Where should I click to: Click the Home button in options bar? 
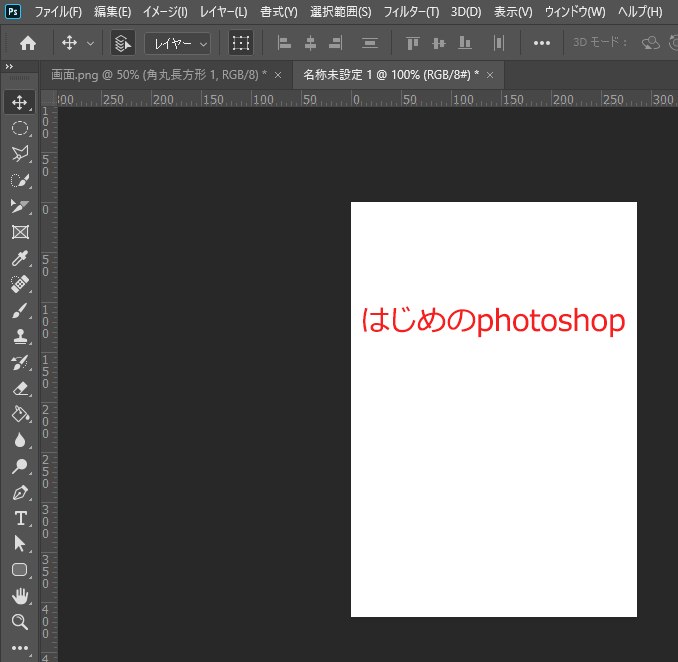coord(28,43)
